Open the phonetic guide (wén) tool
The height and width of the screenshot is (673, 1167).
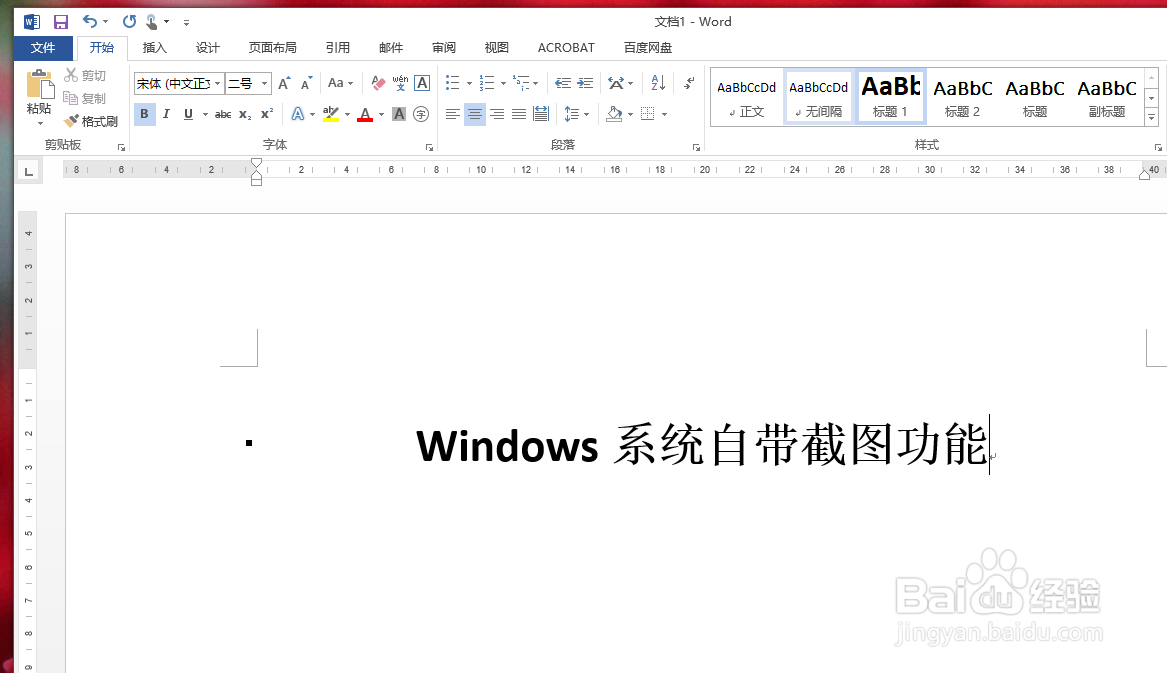pyautogui.click(x=400, y=83)
